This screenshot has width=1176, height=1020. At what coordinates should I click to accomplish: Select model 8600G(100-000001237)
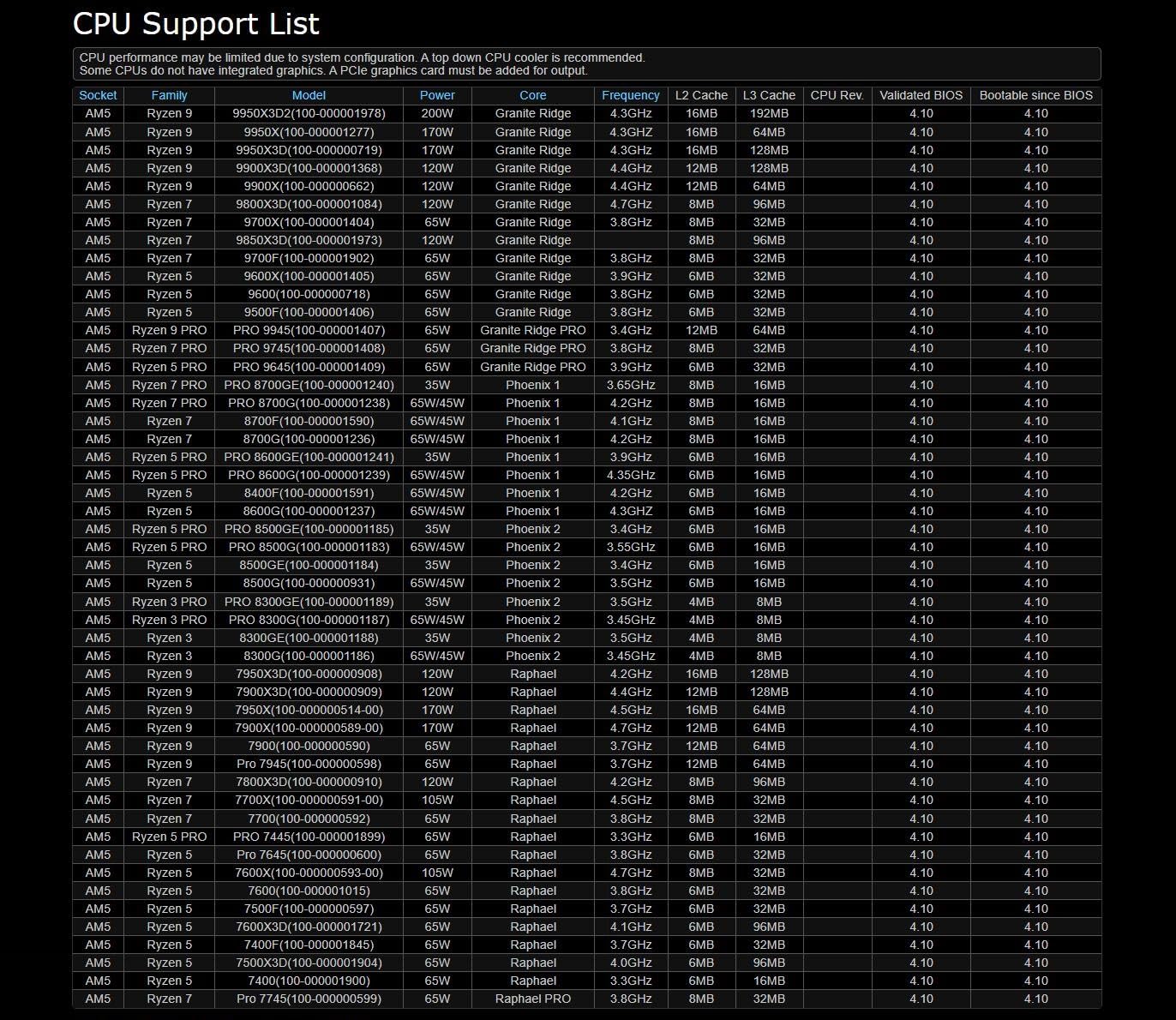point(309,511)
